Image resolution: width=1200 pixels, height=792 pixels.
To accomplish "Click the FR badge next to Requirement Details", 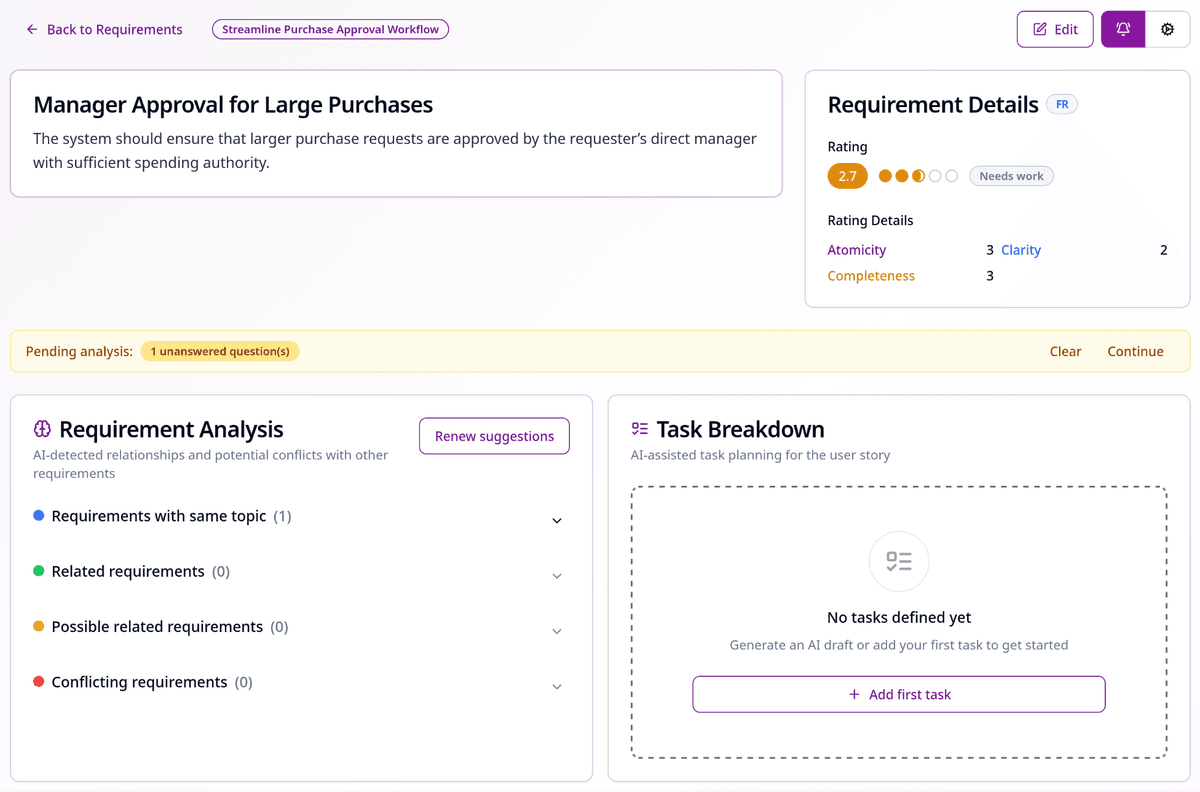I will tap(1062, 104).
